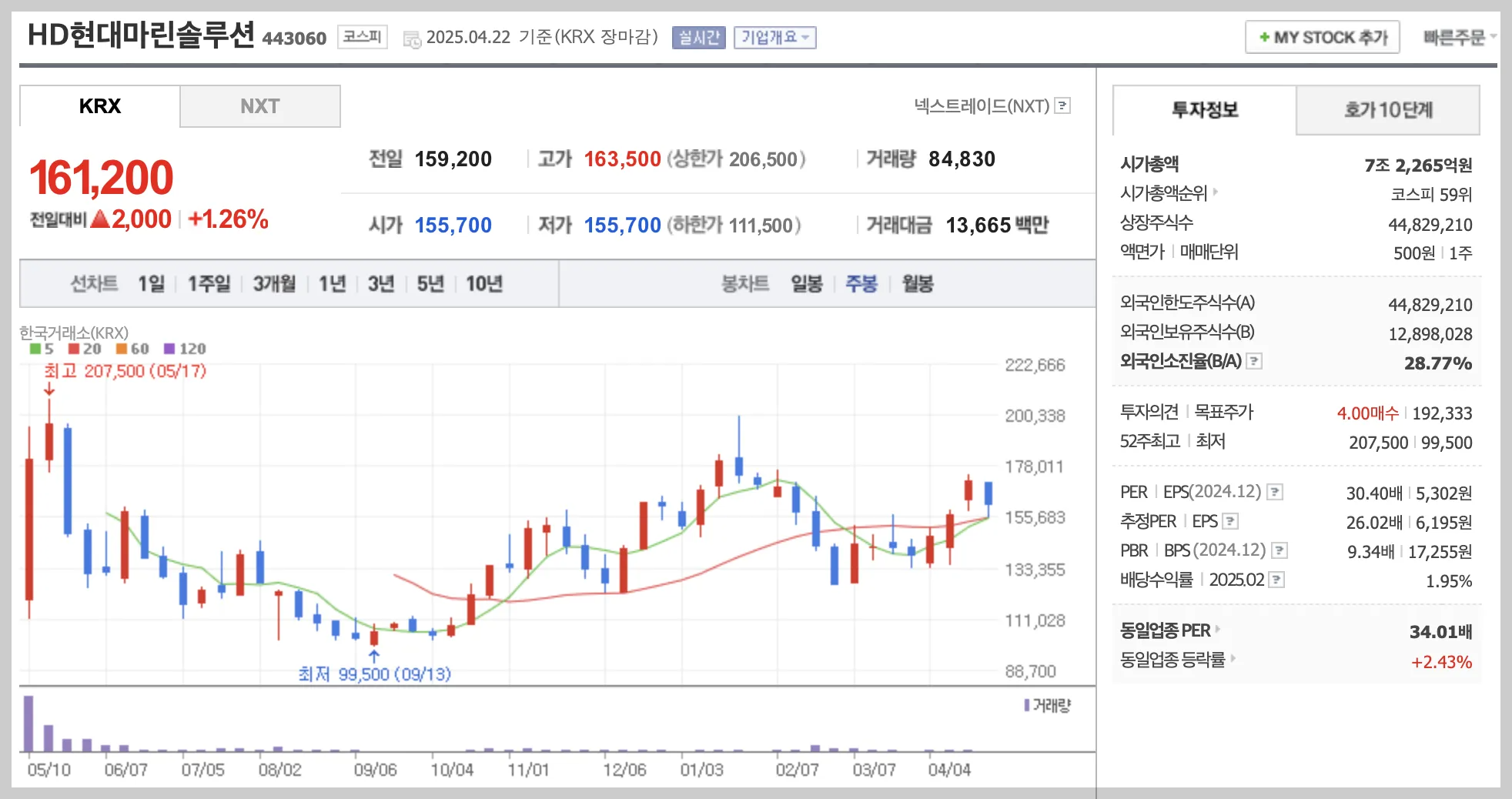Click current price 161,200
Image resolution: width=1512 pixels, height=799 pixels.
coord(102,178)
